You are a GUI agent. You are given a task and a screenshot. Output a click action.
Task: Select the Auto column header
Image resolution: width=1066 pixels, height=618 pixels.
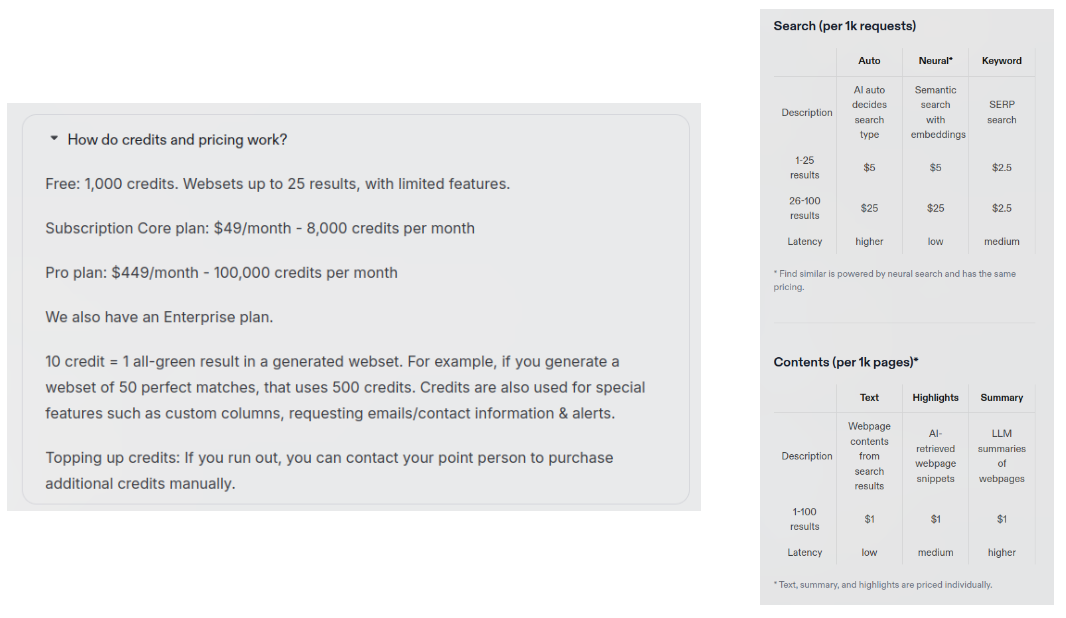pos(869,61)
